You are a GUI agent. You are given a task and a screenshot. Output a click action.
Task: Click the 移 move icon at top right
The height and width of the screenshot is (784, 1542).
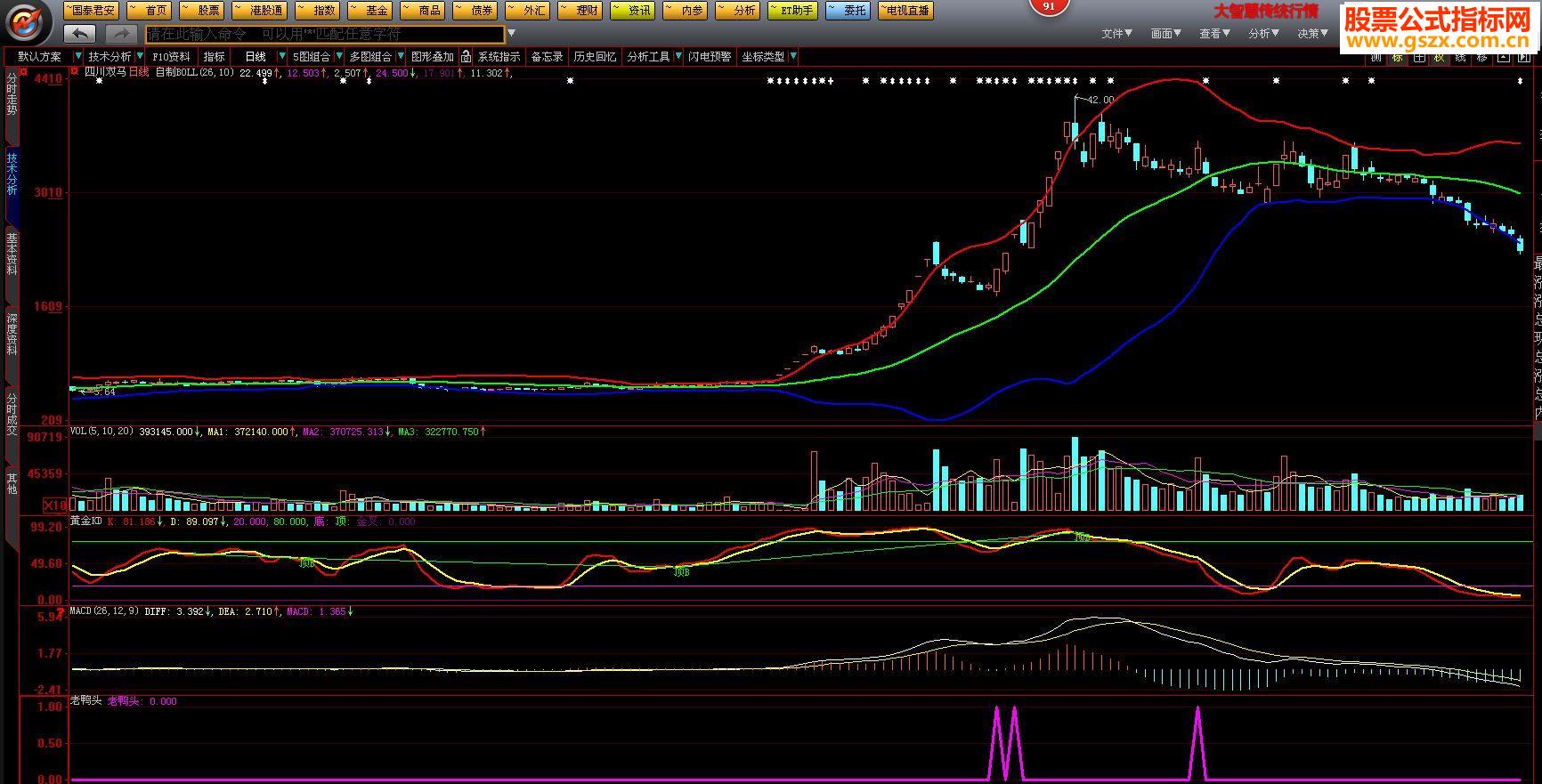pos(1481,57)
